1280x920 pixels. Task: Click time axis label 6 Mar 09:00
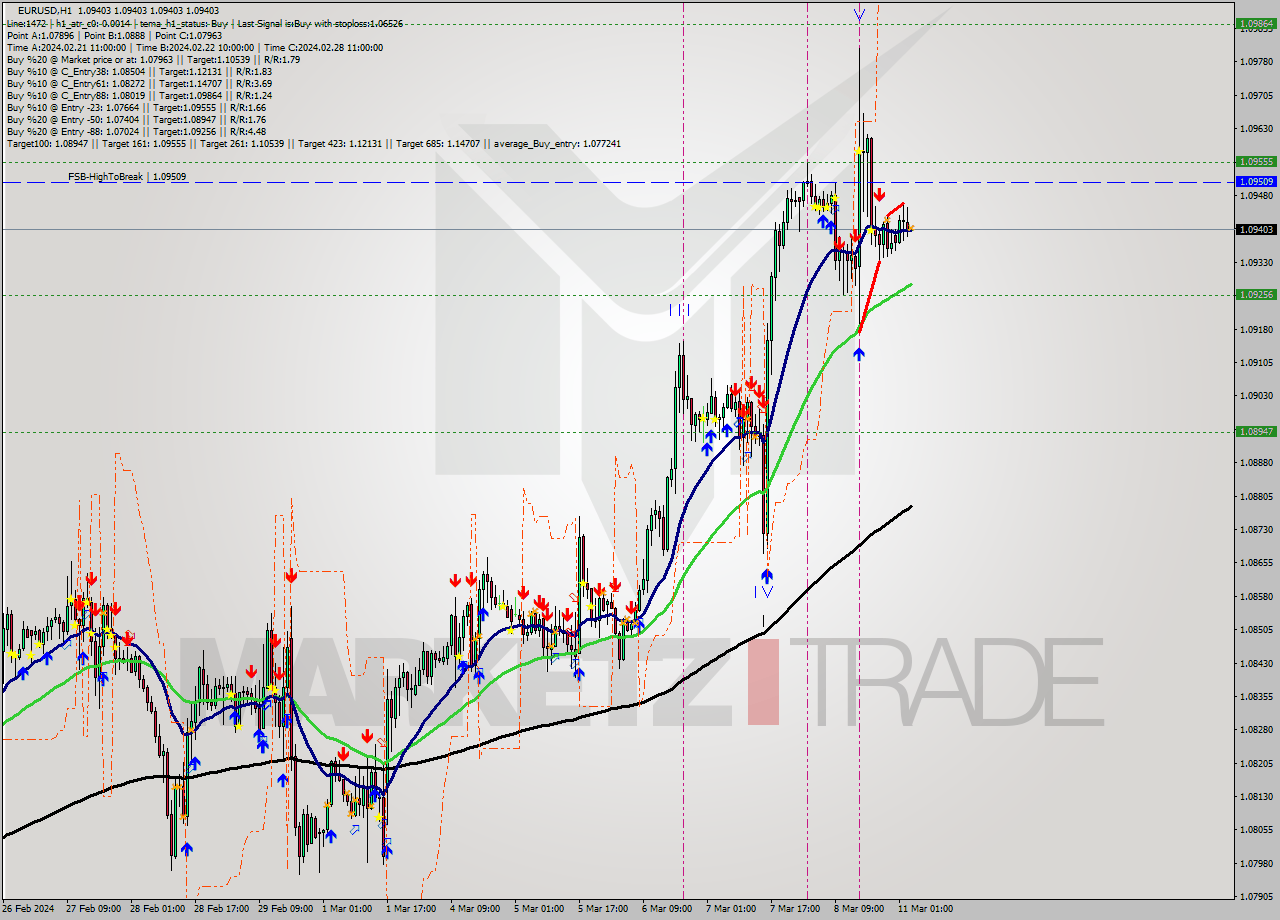coord(667,909)
